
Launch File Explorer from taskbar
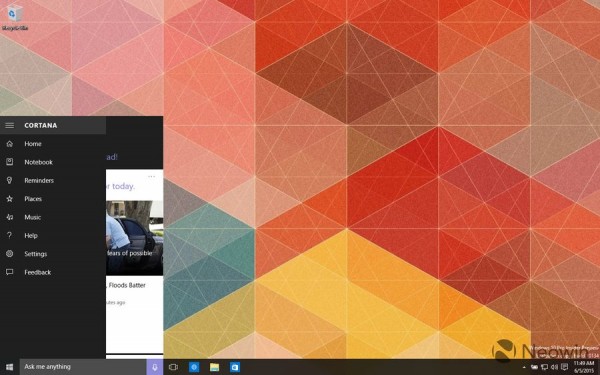point(214,367)
